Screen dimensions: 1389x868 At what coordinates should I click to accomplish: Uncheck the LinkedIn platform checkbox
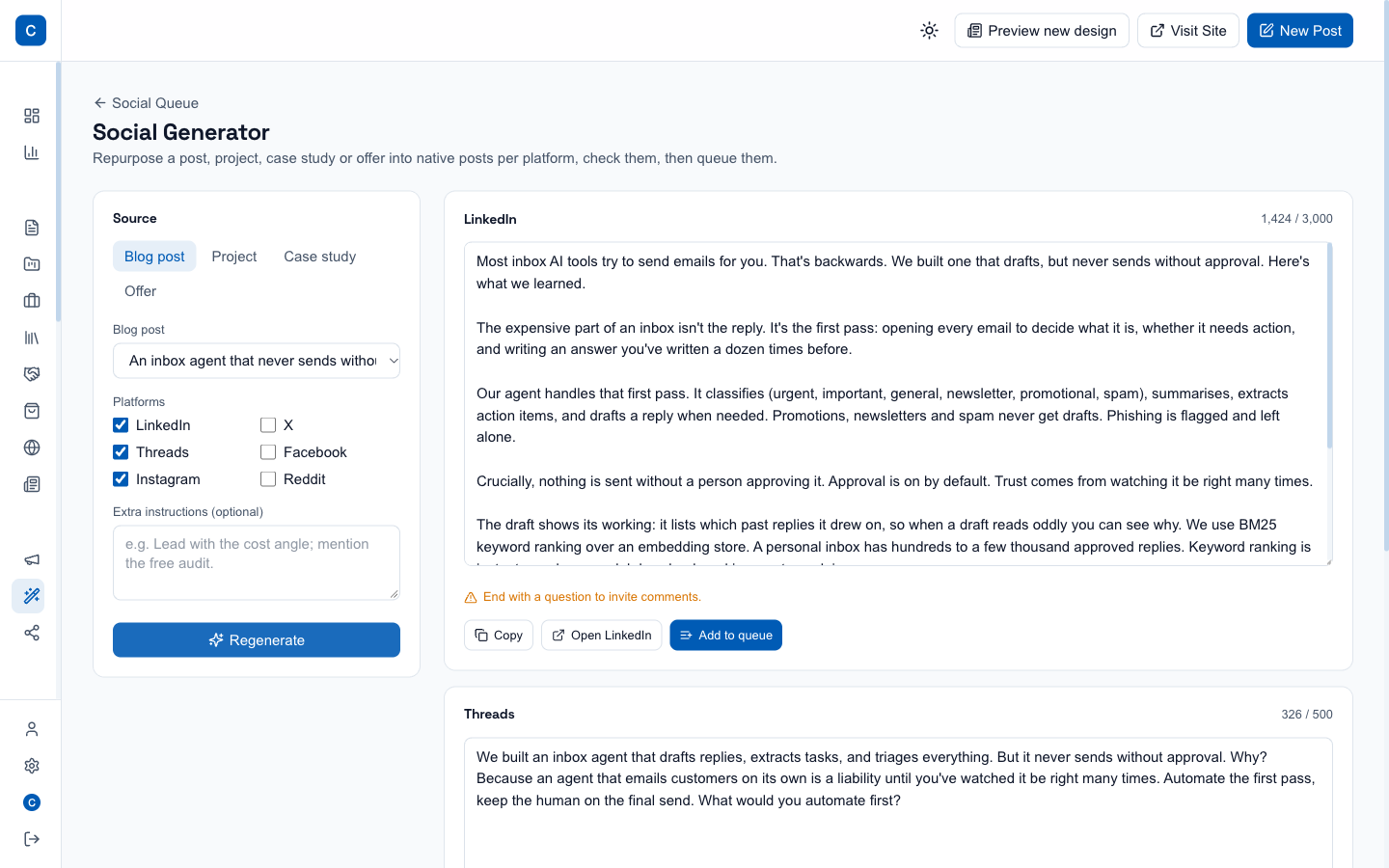121,425
